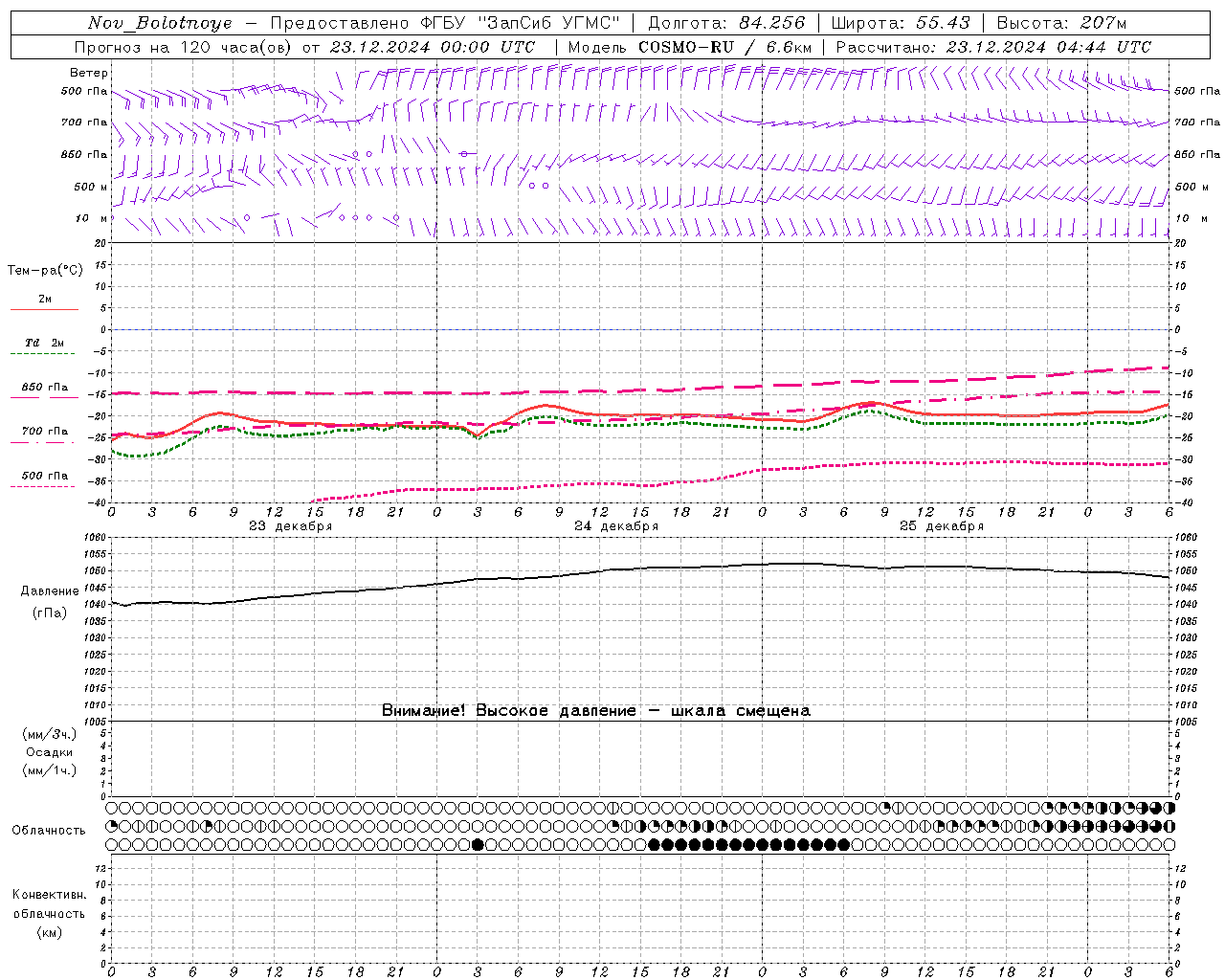Select the Давление pressure chart label
This screenshot has width=1225, height=980.
click(x=50, y=591)
